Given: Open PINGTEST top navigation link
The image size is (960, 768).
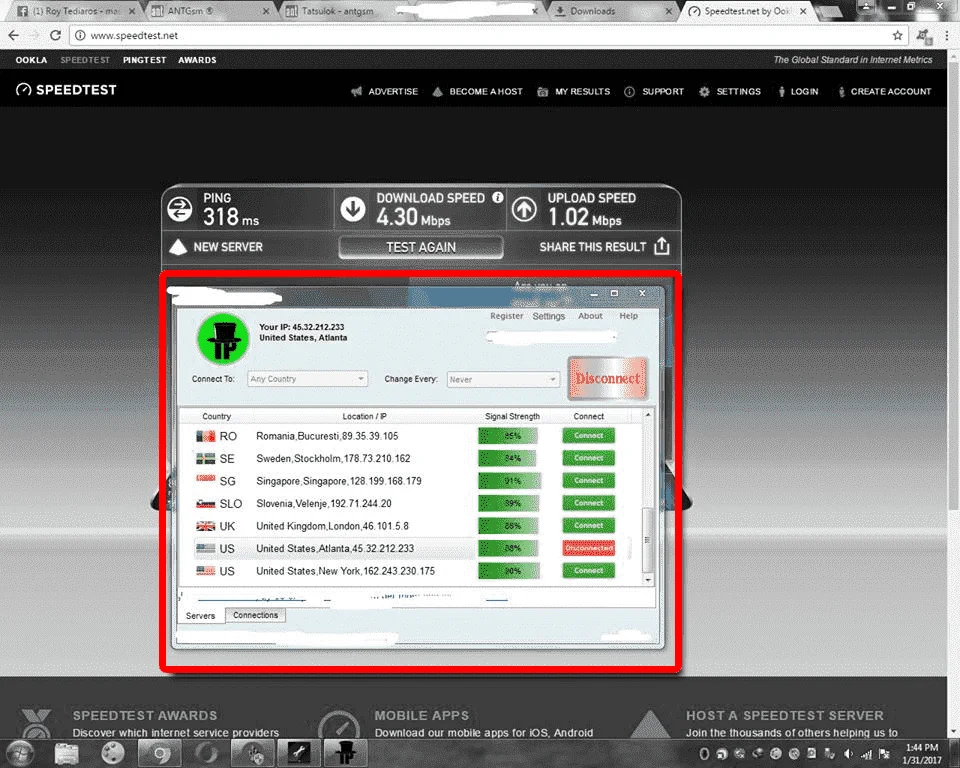Looking at the screenshot, I should coord(144,60).
